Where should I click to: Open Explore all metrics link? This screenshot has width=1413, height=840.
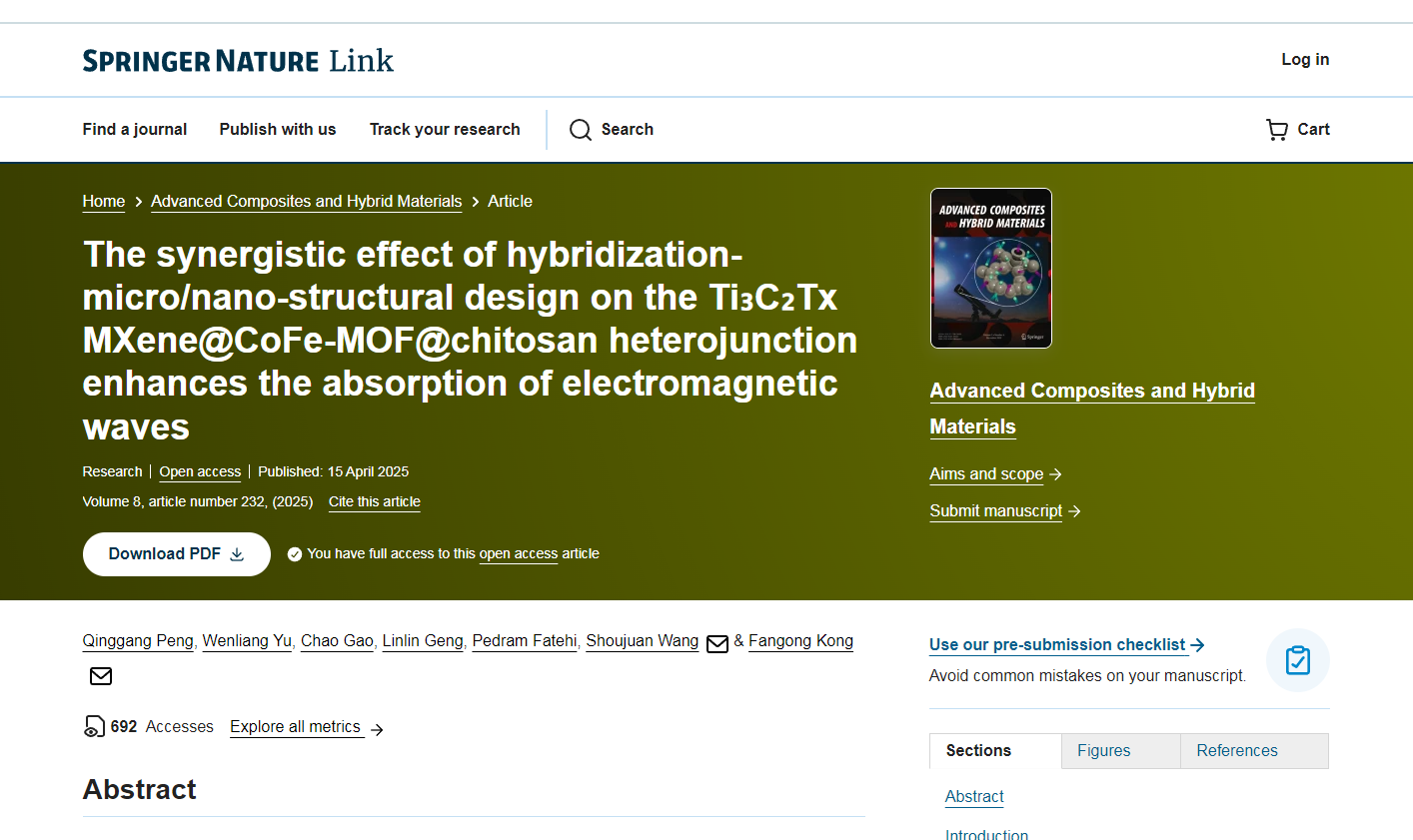point(296,727)
